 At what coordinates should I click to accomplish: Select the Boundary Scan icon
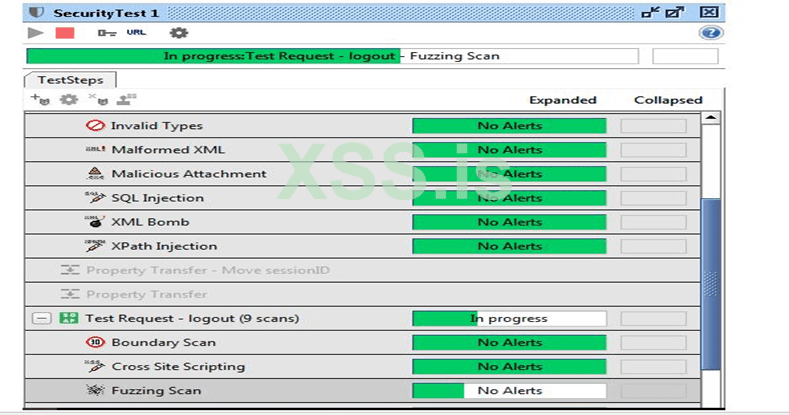click(95, 342)
